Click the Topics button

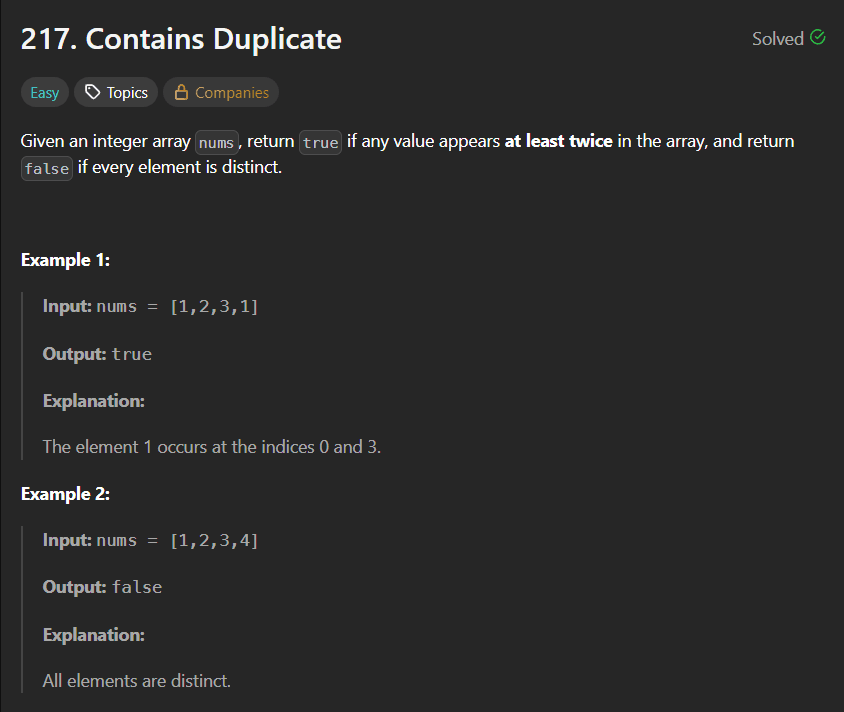tap(115, 92)
